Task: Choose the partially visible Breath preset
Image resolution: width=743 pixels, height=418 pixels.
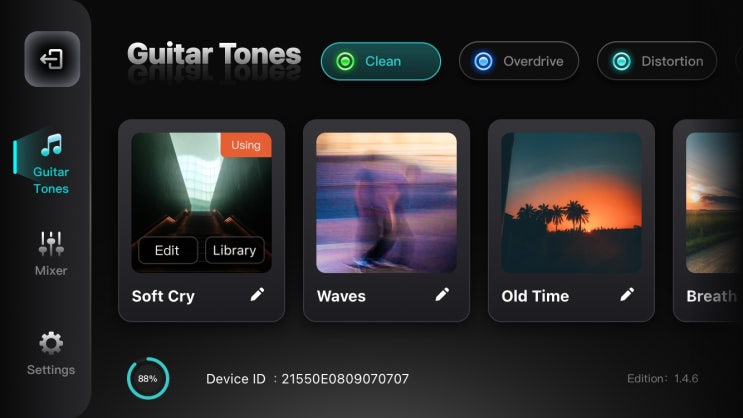Action: coord(708,221)
